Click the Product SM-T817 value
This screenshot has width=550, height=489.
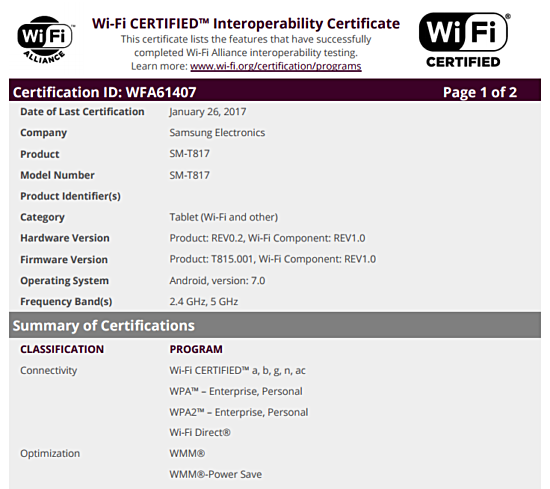[x=189, y=154]
